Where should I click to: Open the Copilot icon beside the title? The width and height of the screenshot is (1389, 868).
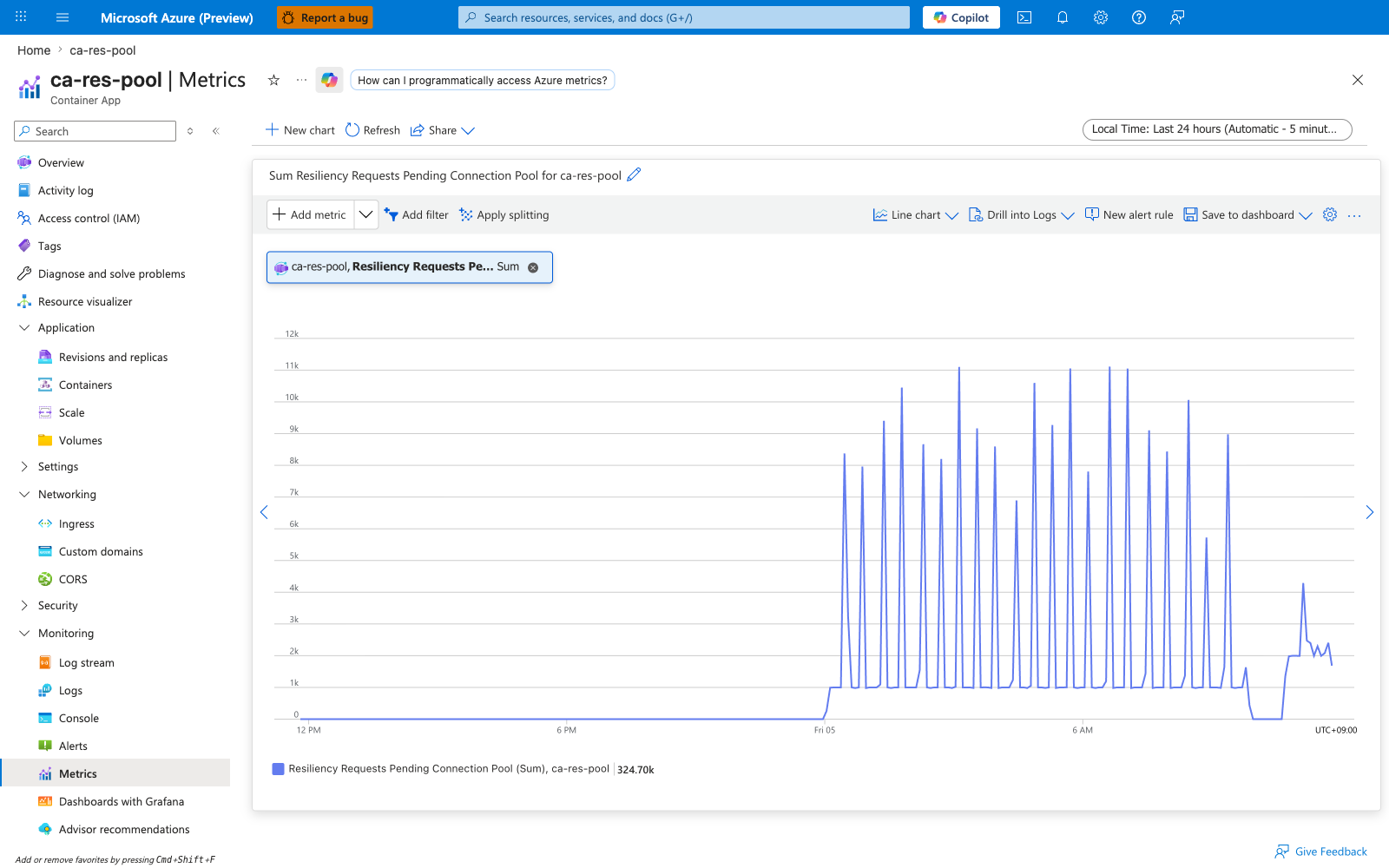coord(329,80)
